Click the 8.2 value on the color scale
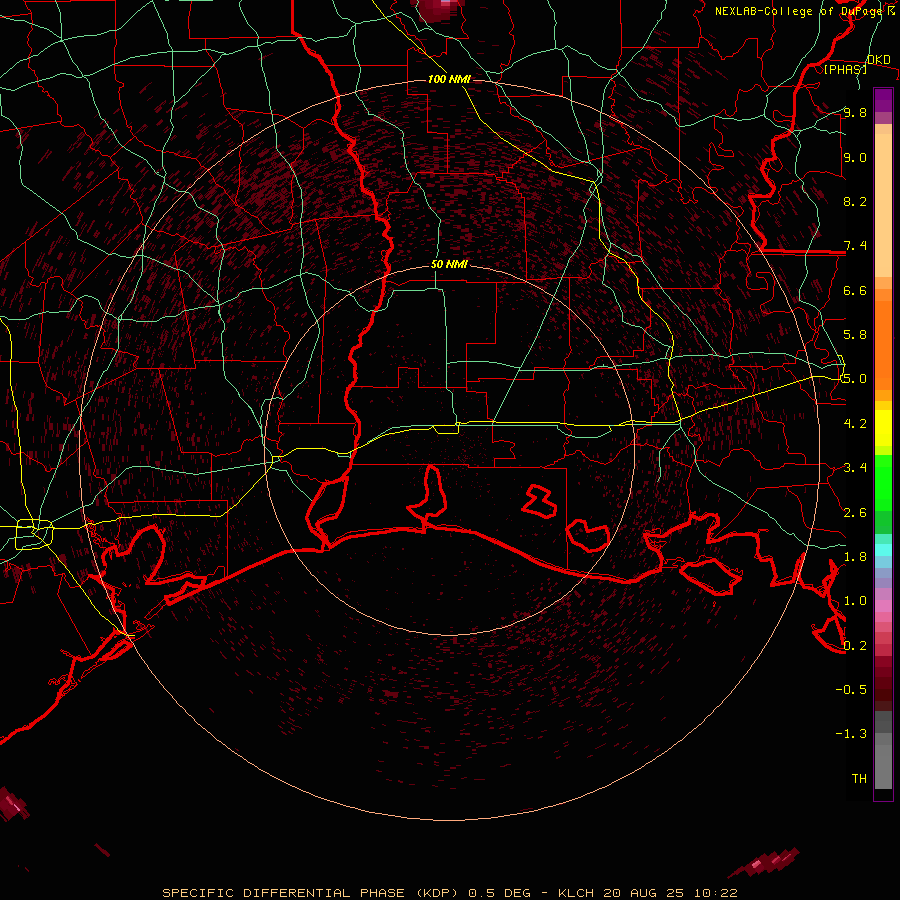 tap(855, 201)
